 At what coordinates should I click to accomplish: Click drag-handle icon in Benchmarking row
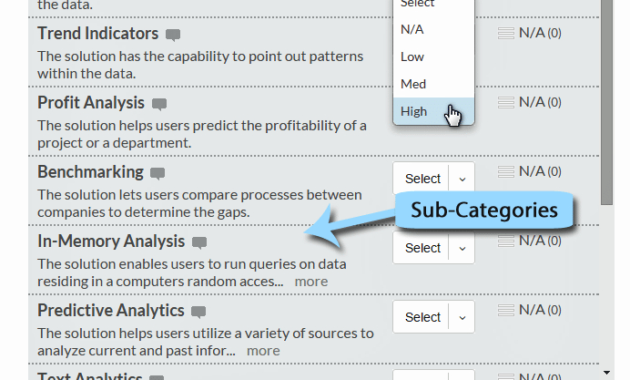(x=506, y=172)
